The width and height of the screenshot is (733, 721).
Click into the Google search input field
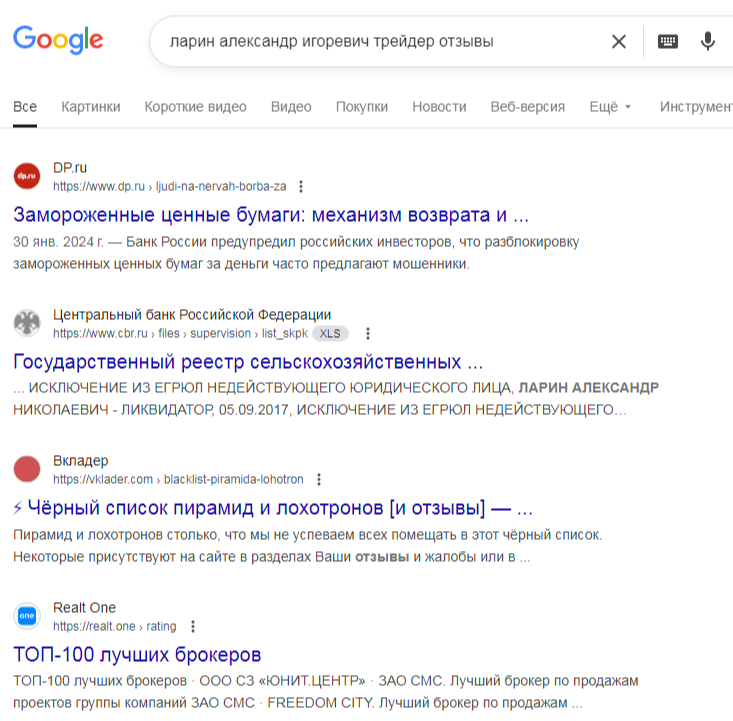click(380, 42)
